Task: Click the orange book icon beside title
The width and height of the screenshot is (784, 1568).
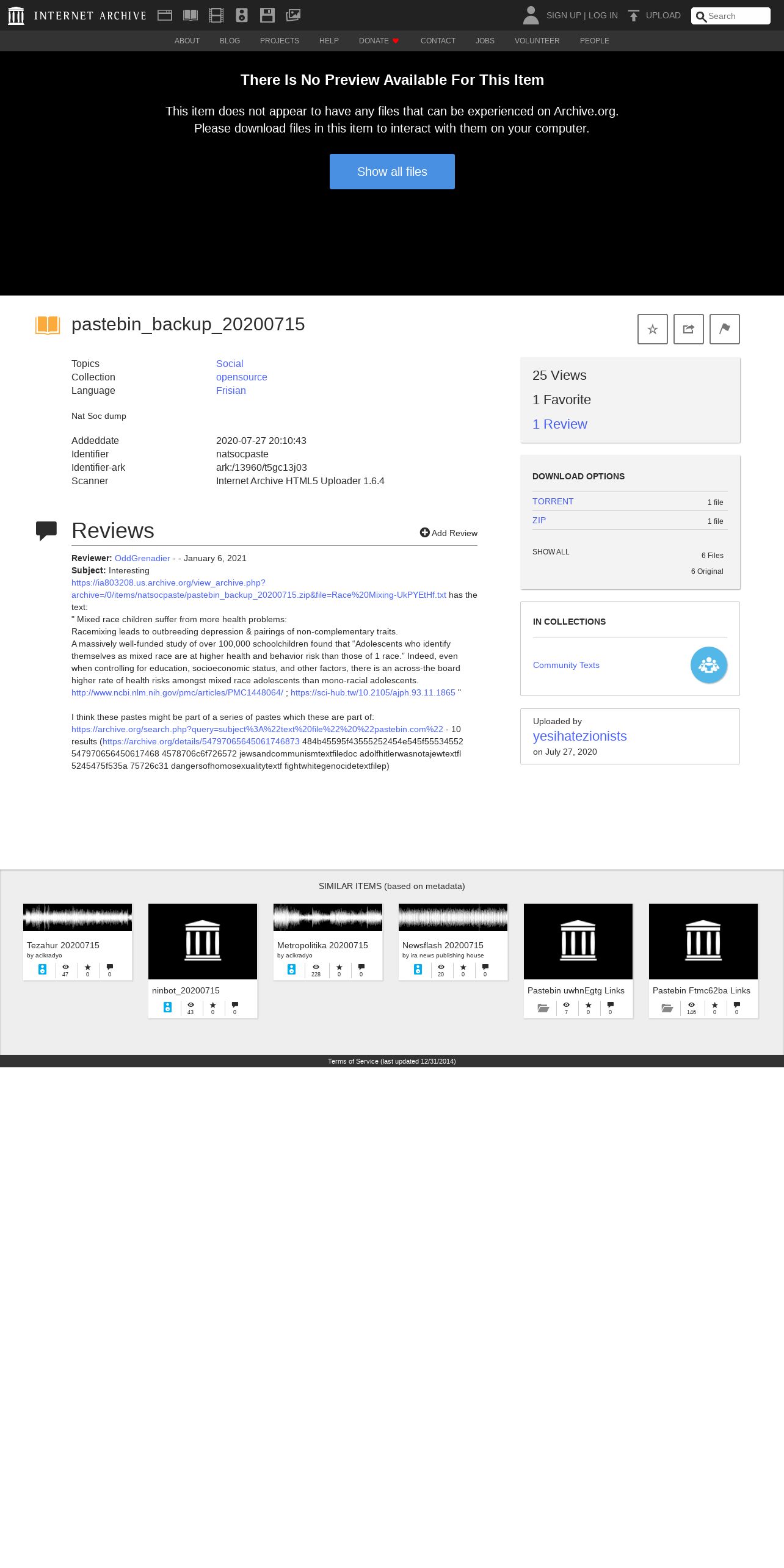Action: 48,325
